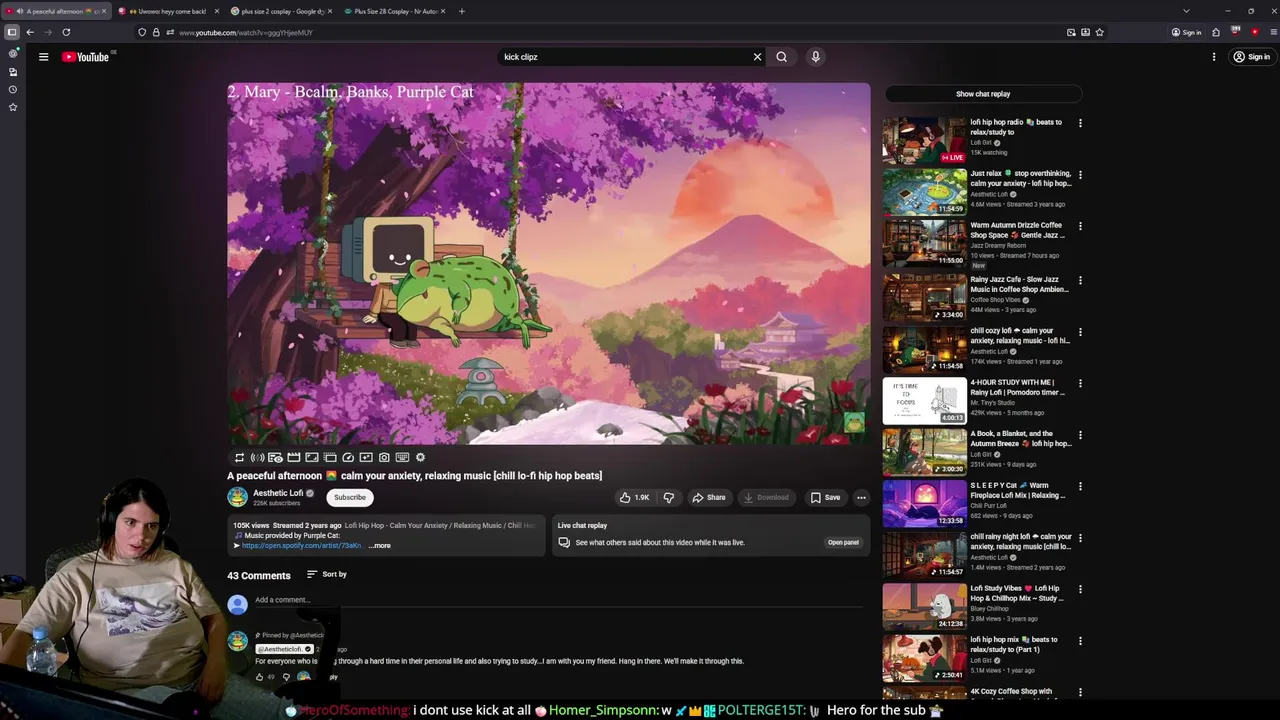Go back with the browser arrow
Image resolution: width=1280 pixels, height=720 pixels.
(x=30, y=32)
